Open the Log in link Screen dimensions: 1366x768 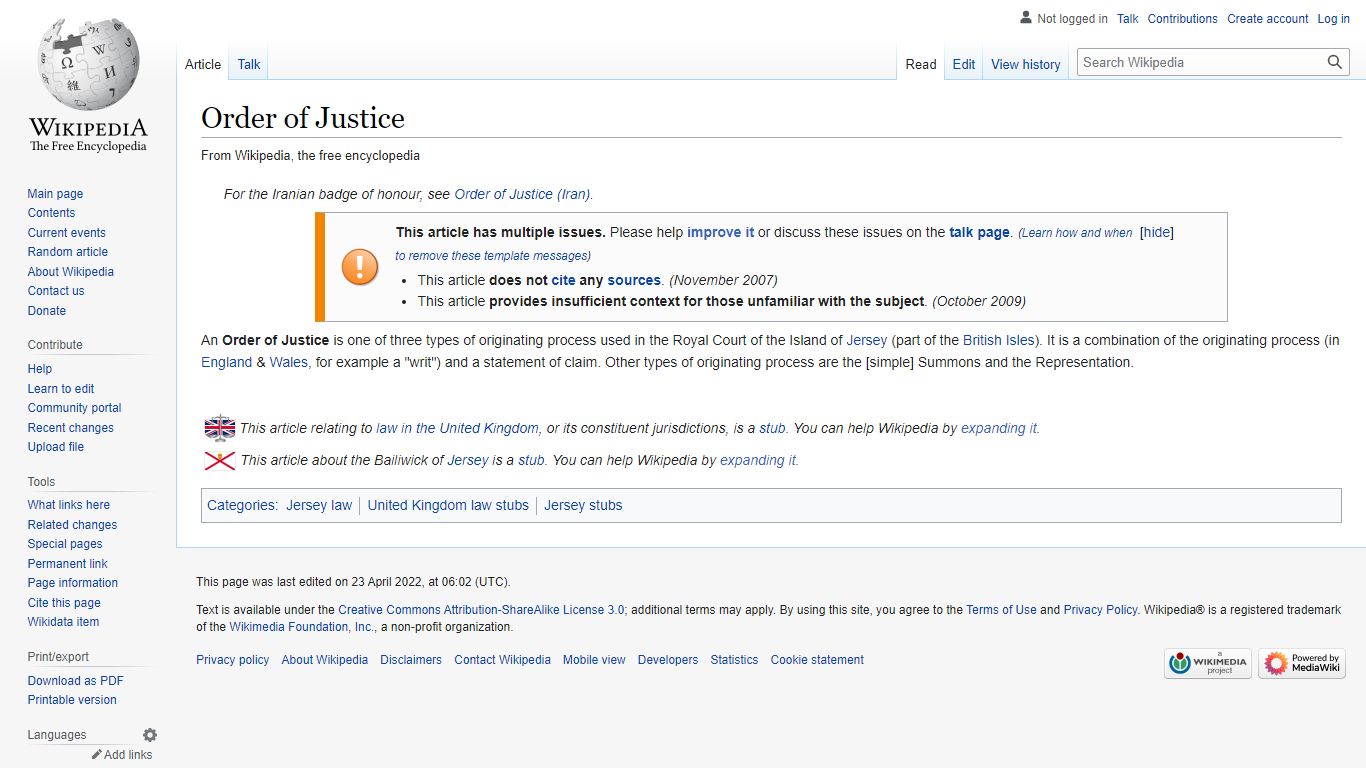click(1334, 19)
